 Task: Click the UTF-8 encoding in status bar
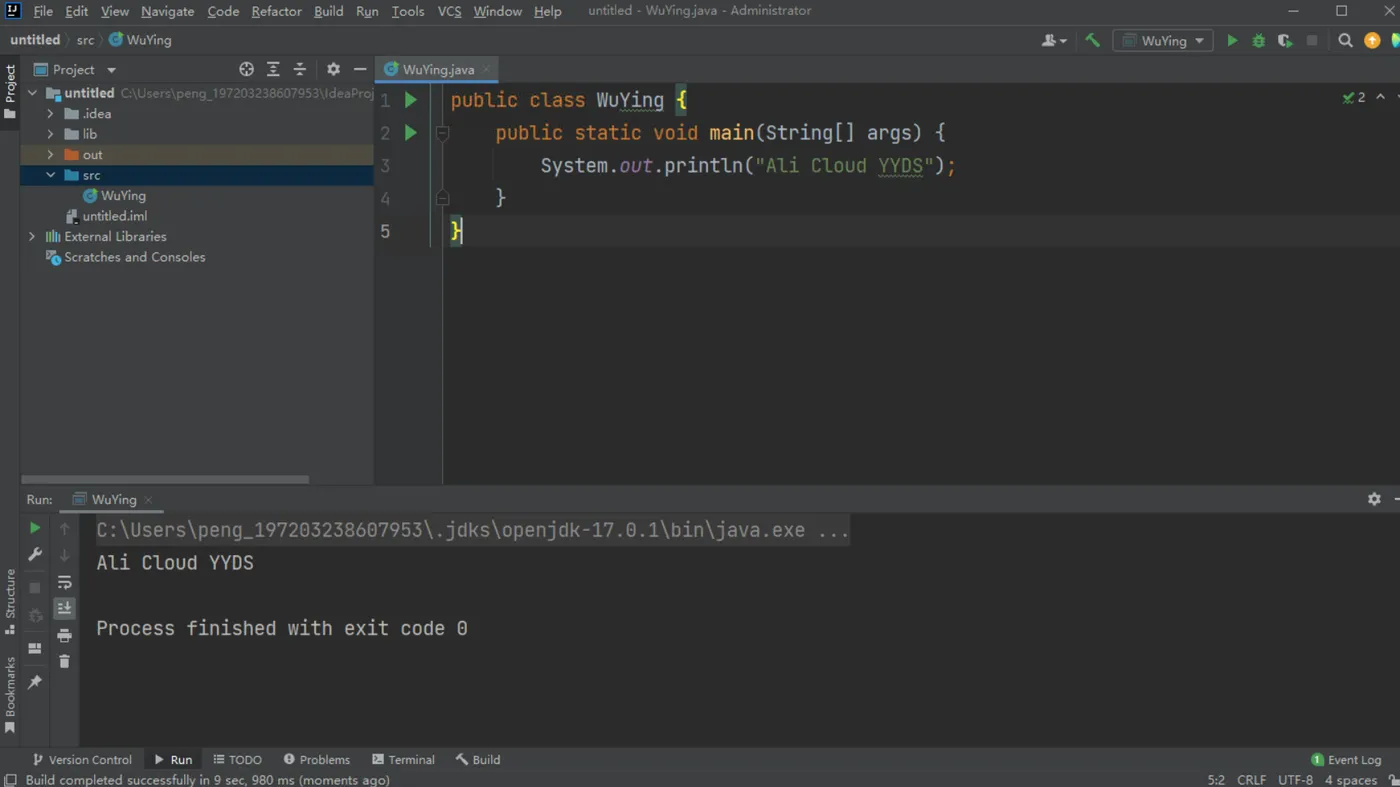[x=1295, y=780]
